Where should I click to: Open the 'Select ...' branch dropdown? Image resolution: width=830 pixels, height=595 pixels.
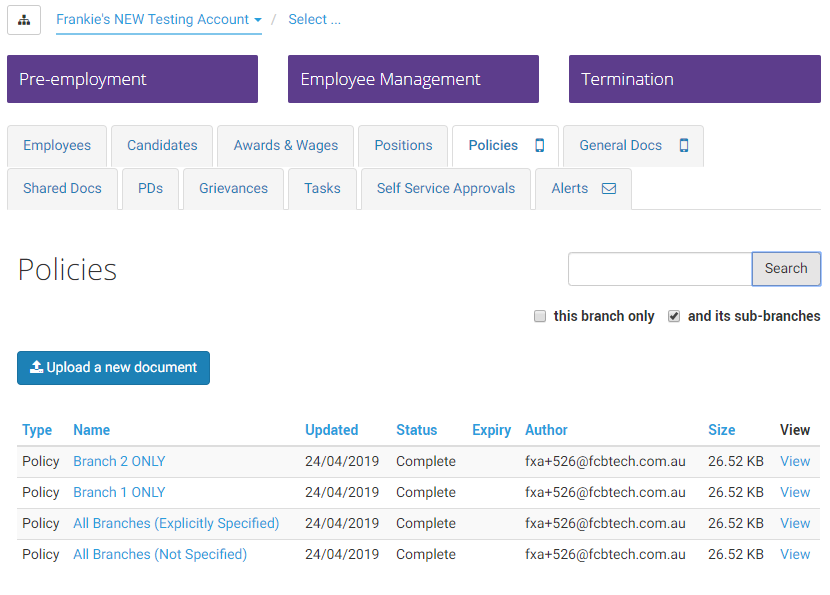(314, 20)
